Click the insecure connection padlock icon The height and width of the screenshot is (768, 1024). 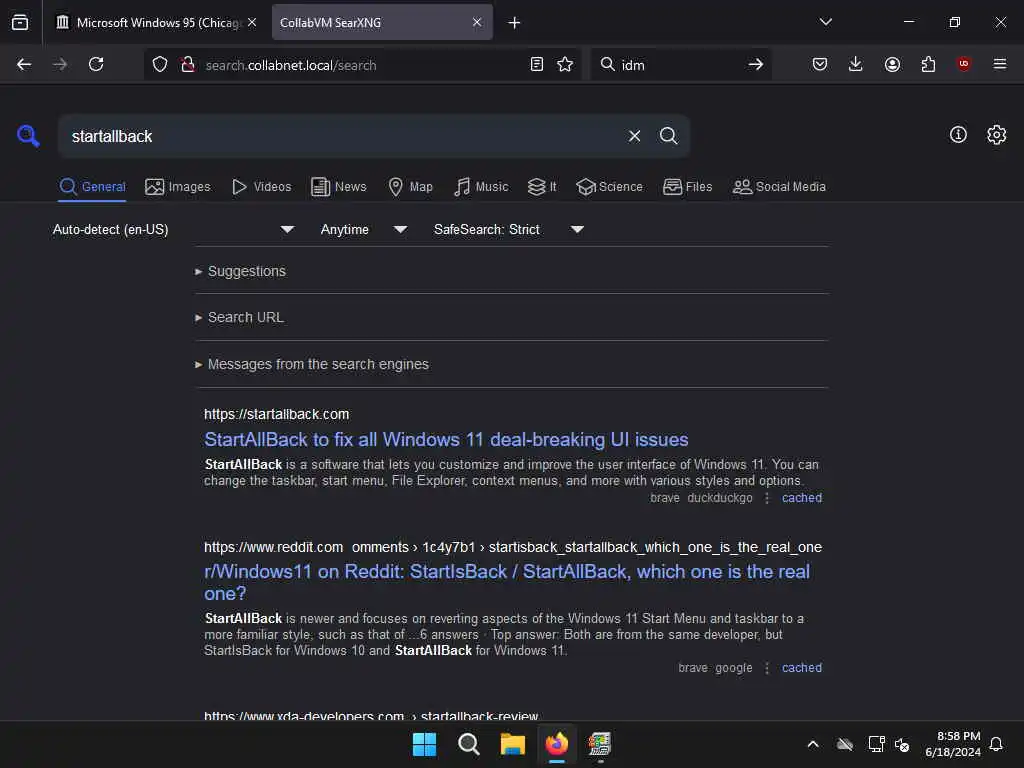[x=187, y=64]
